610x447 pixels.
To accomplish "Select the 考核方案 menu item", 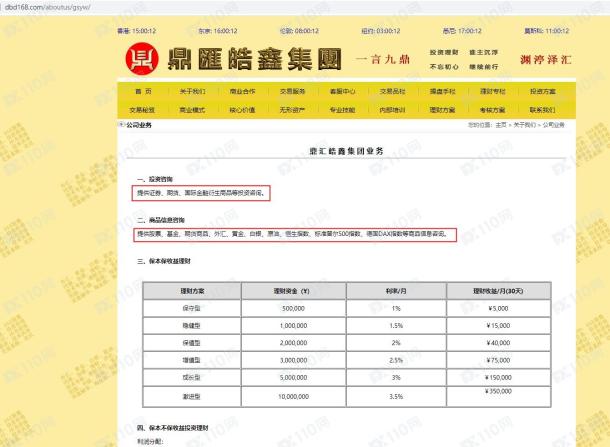I will click(x=493, y=110).
